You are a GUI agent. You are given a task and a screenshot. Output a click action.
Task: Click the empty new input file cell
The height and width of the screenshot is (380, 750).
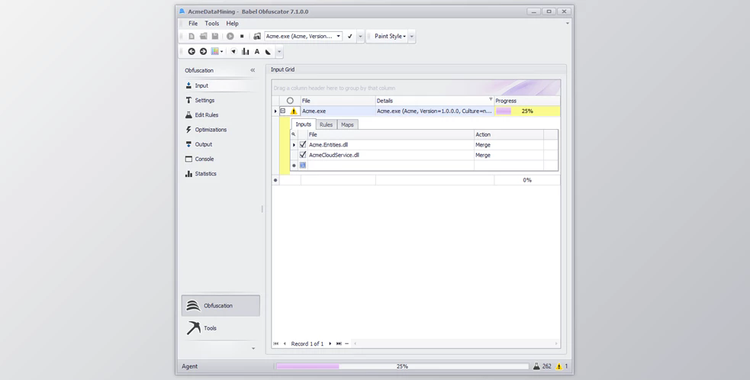click(390, 165)
